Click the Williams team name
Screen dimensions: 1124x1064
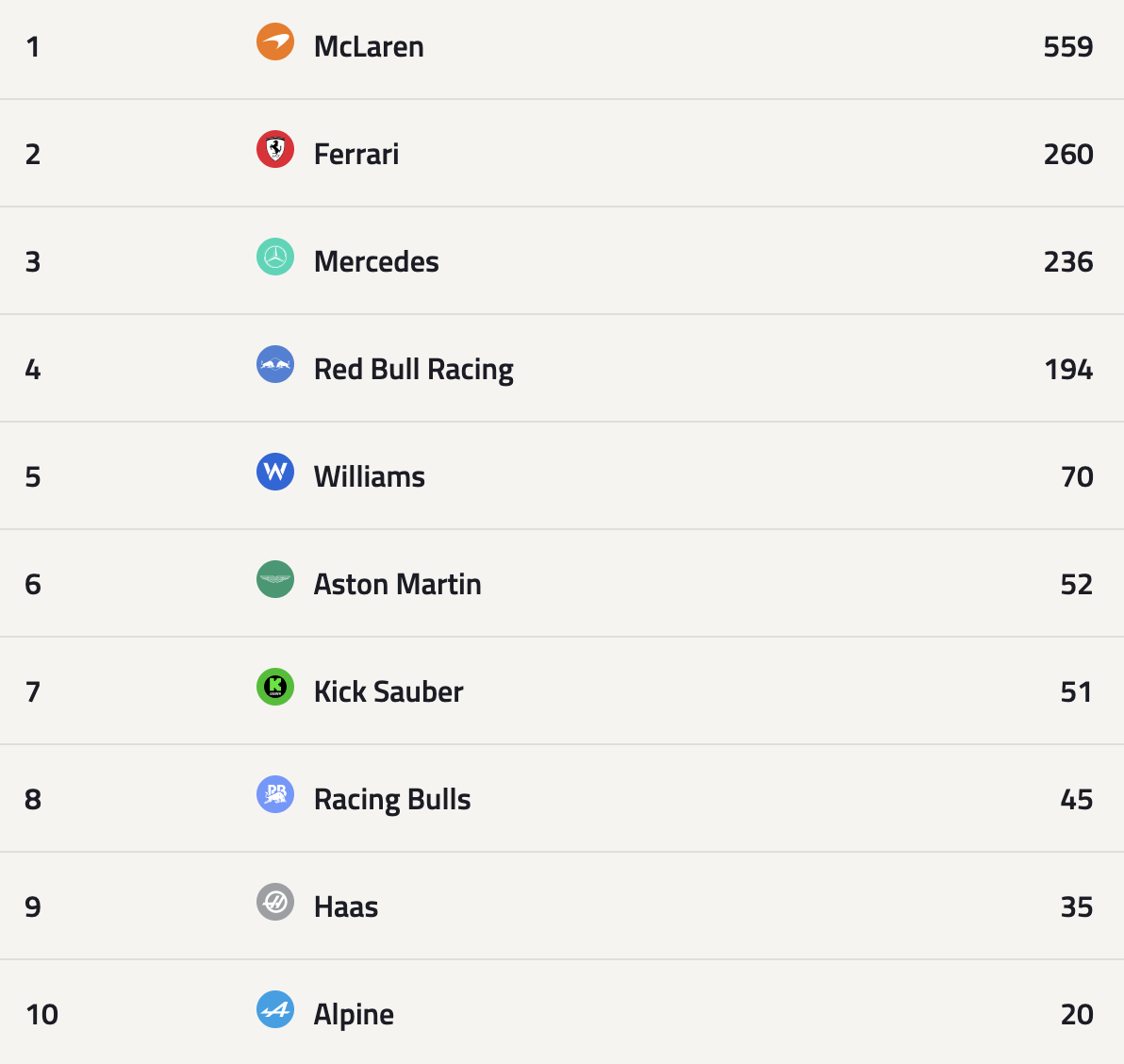pyautogui.click(x=370, y=476)
